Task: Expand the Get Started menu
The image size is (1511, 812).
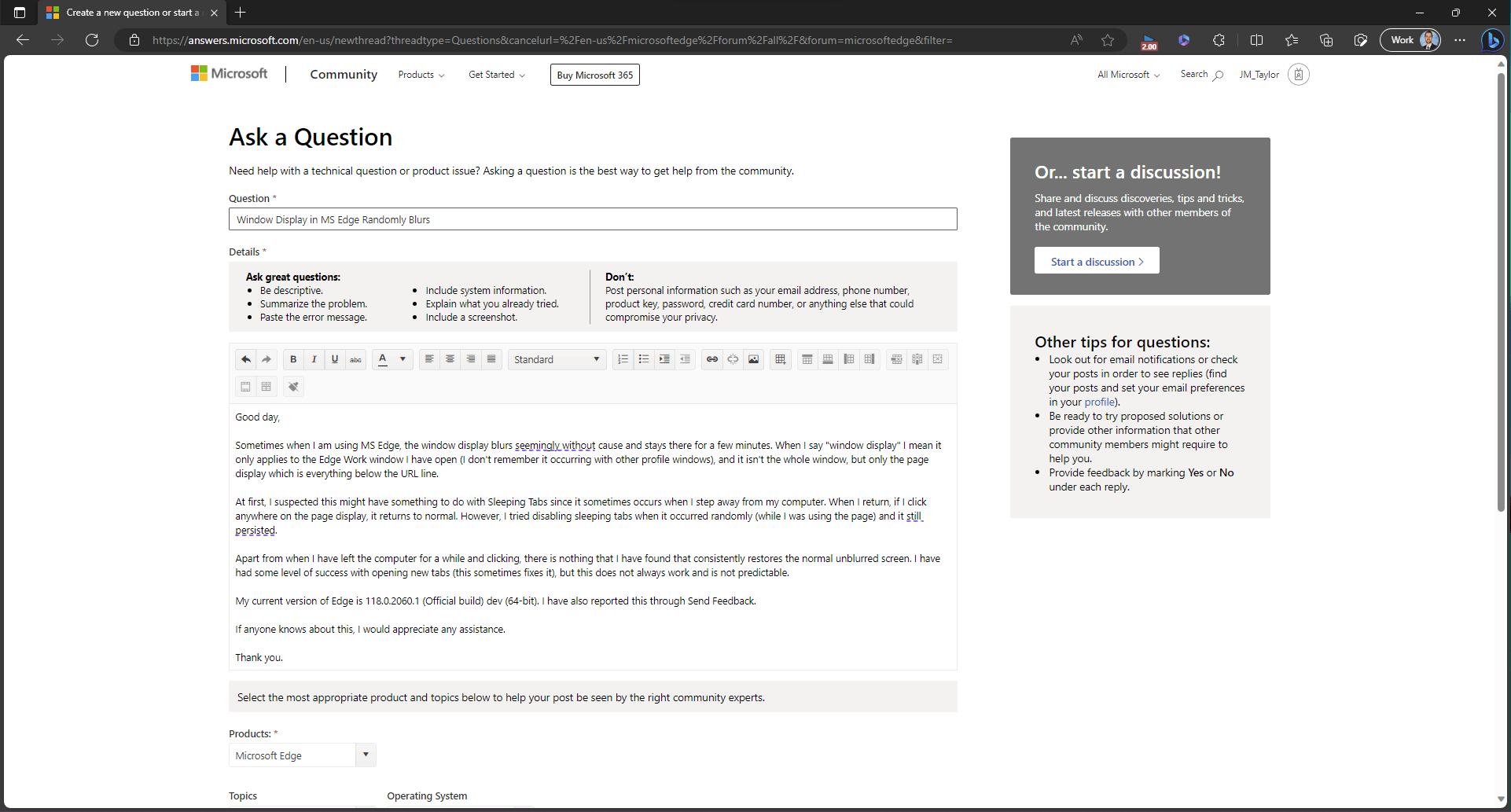Action: pyautogui.click(x=497, y=75)
